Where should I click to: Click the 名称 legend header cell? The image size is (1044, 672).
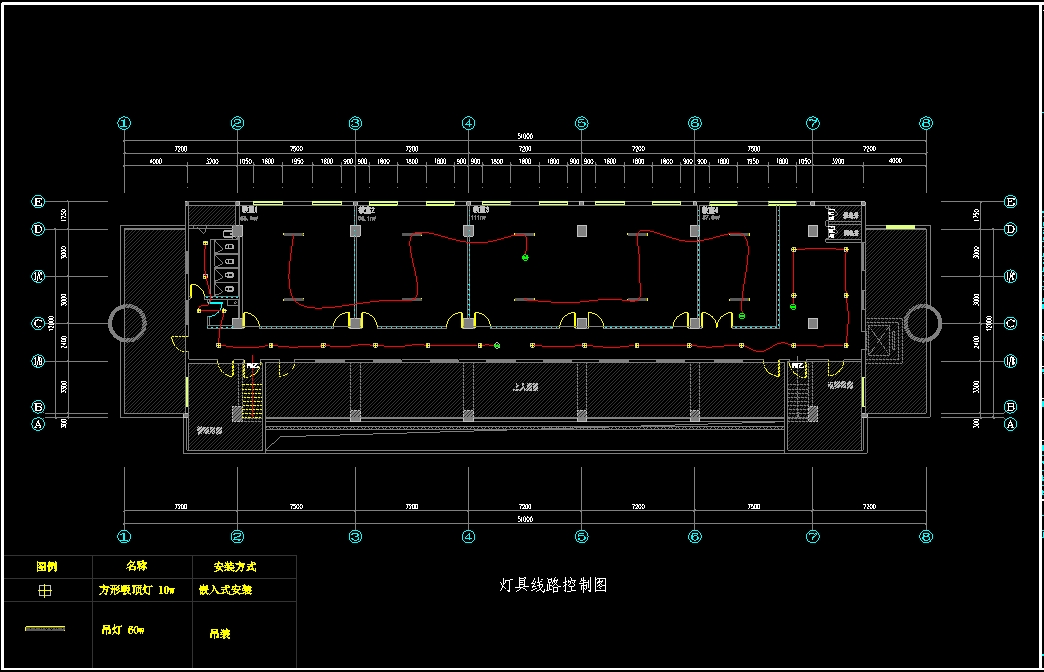(136, 566)
